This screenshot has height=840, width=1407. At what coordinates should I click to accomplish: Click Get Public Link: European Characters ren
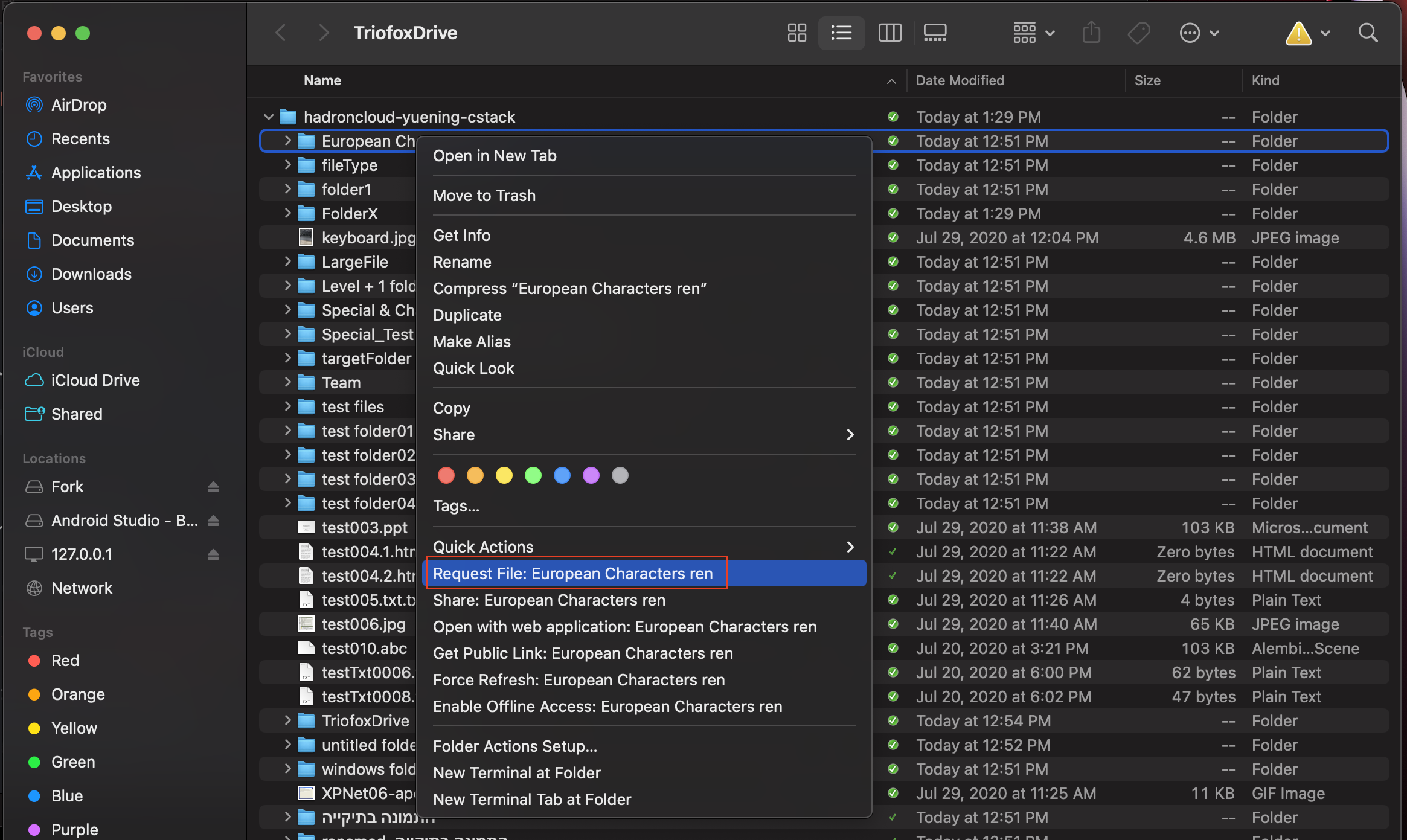(x=583, y=651)
